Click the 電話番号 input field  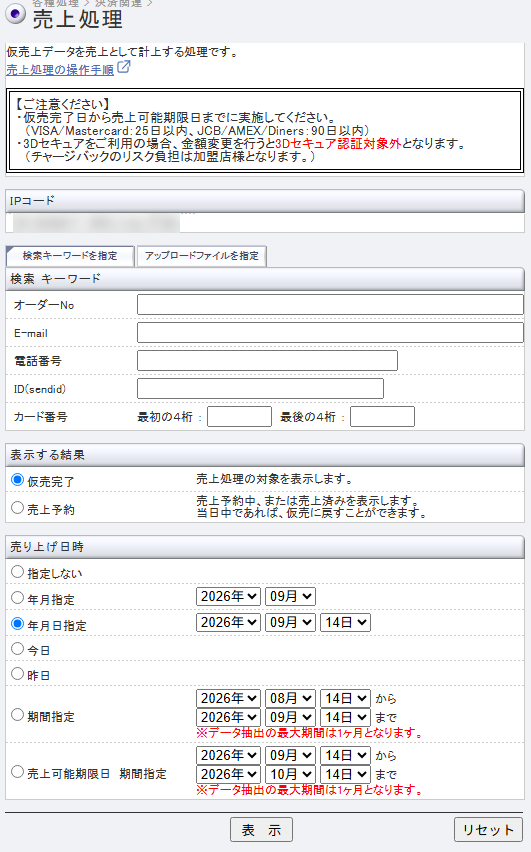click(x=267, y=361)
